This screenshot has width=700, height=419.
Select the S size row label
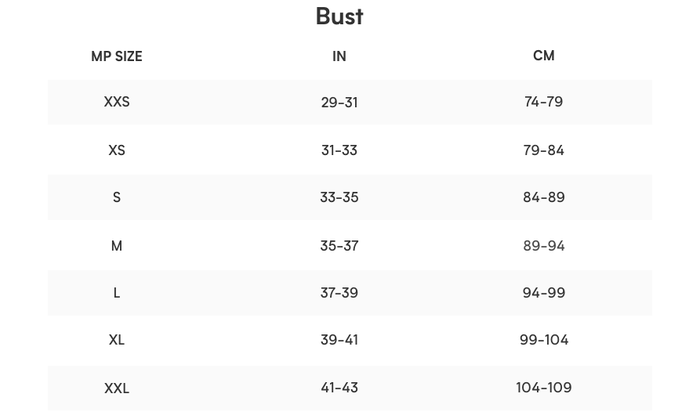tap(117, 197)
